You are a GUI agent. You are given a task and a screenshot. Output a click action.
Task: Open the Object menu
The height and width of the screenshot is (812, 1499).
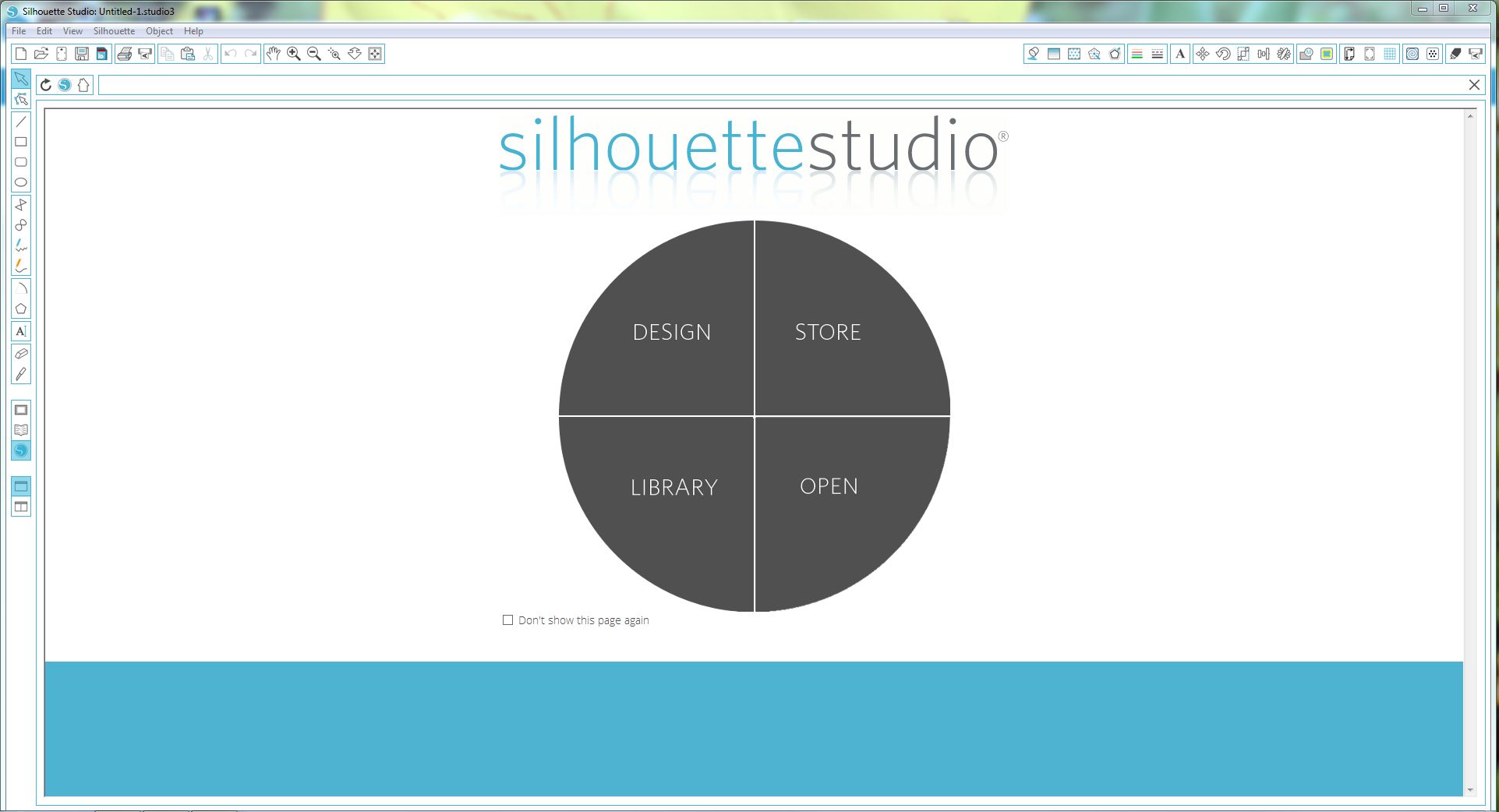159,31
